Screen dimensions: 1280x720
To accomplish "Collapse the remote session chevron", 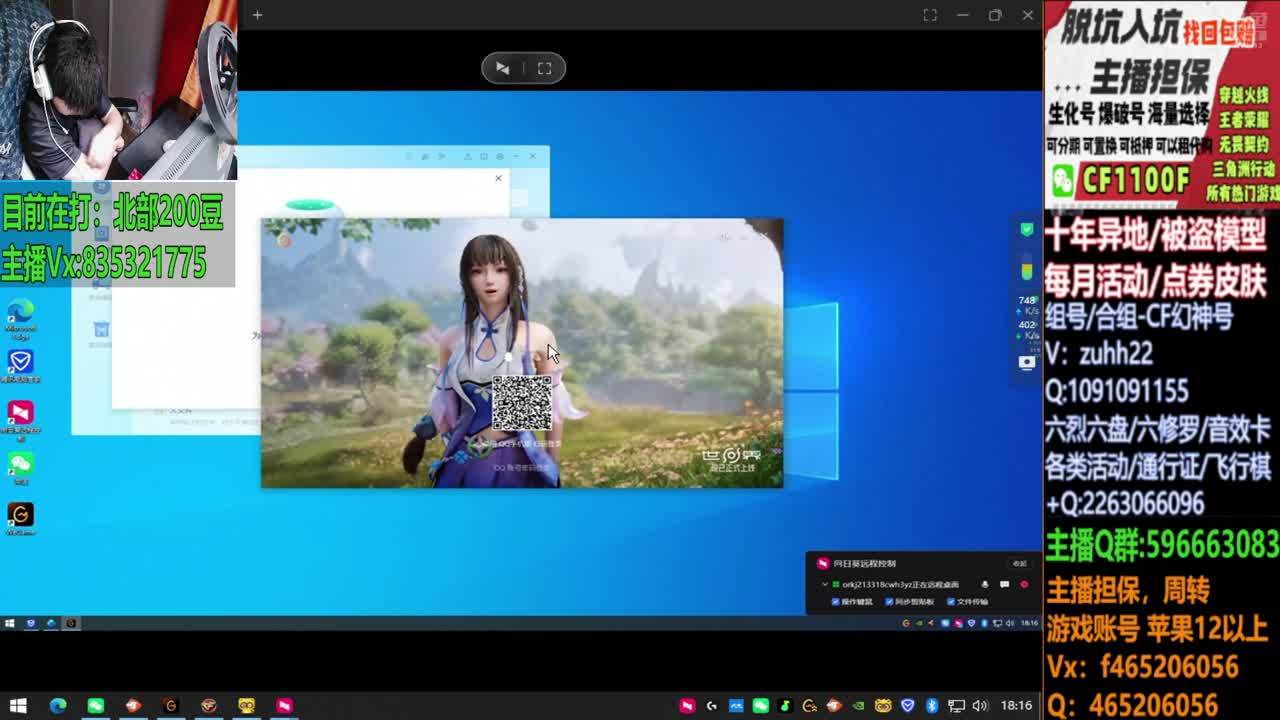I will click(x=824, y=584).
